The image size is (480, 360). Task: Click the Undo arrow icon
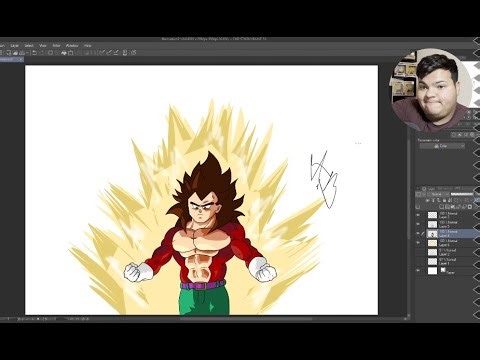(34, 53)
